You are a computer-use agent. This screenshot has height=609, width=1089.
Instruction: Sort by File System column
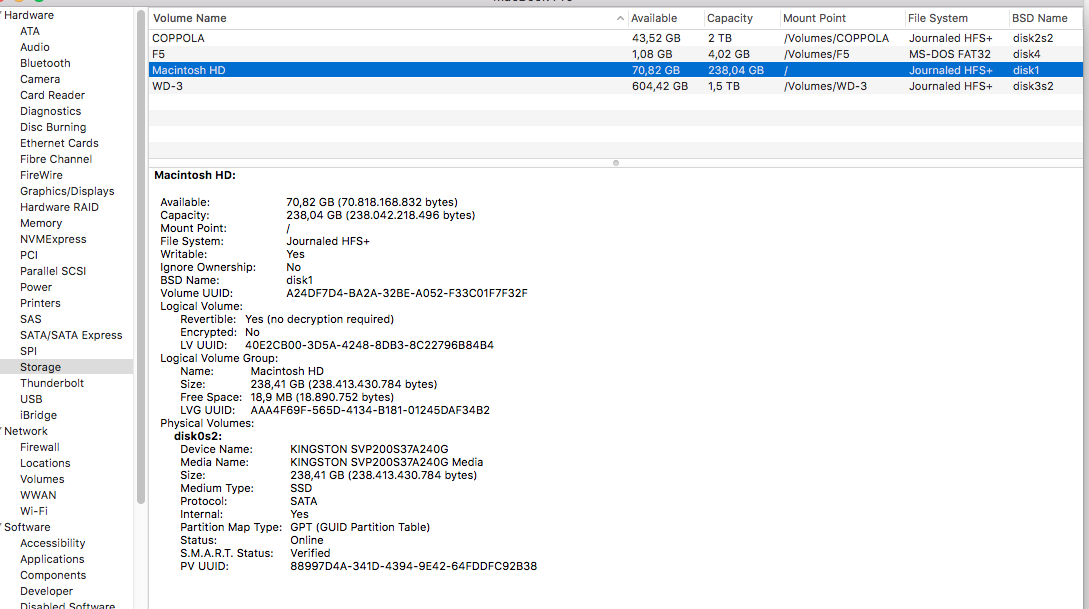[957, 18]
